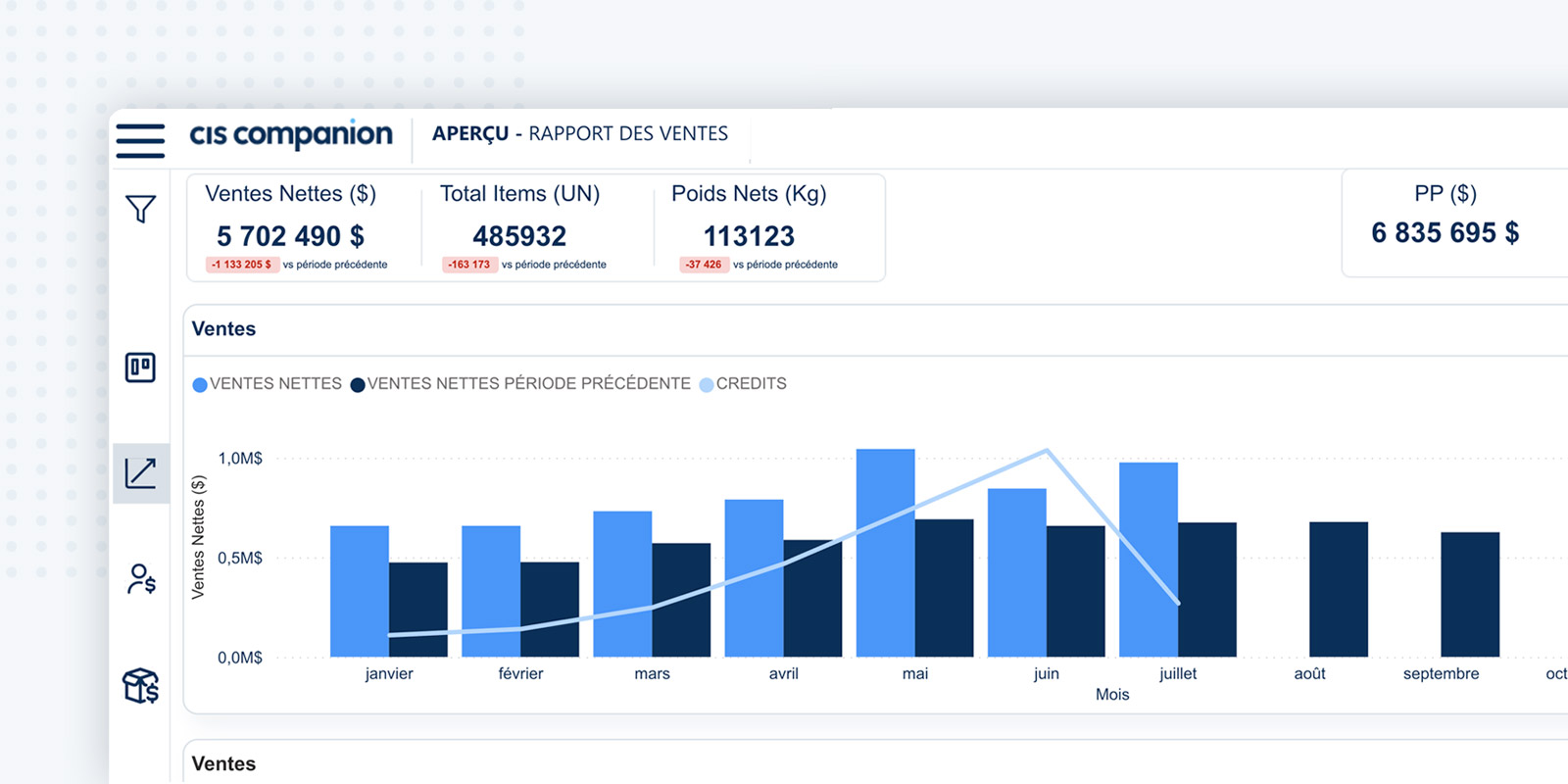This screenshot has width=1568, height=784.
Task: Open the product box pricing icon
Action: pyautogui.click(x=140, y=686)
